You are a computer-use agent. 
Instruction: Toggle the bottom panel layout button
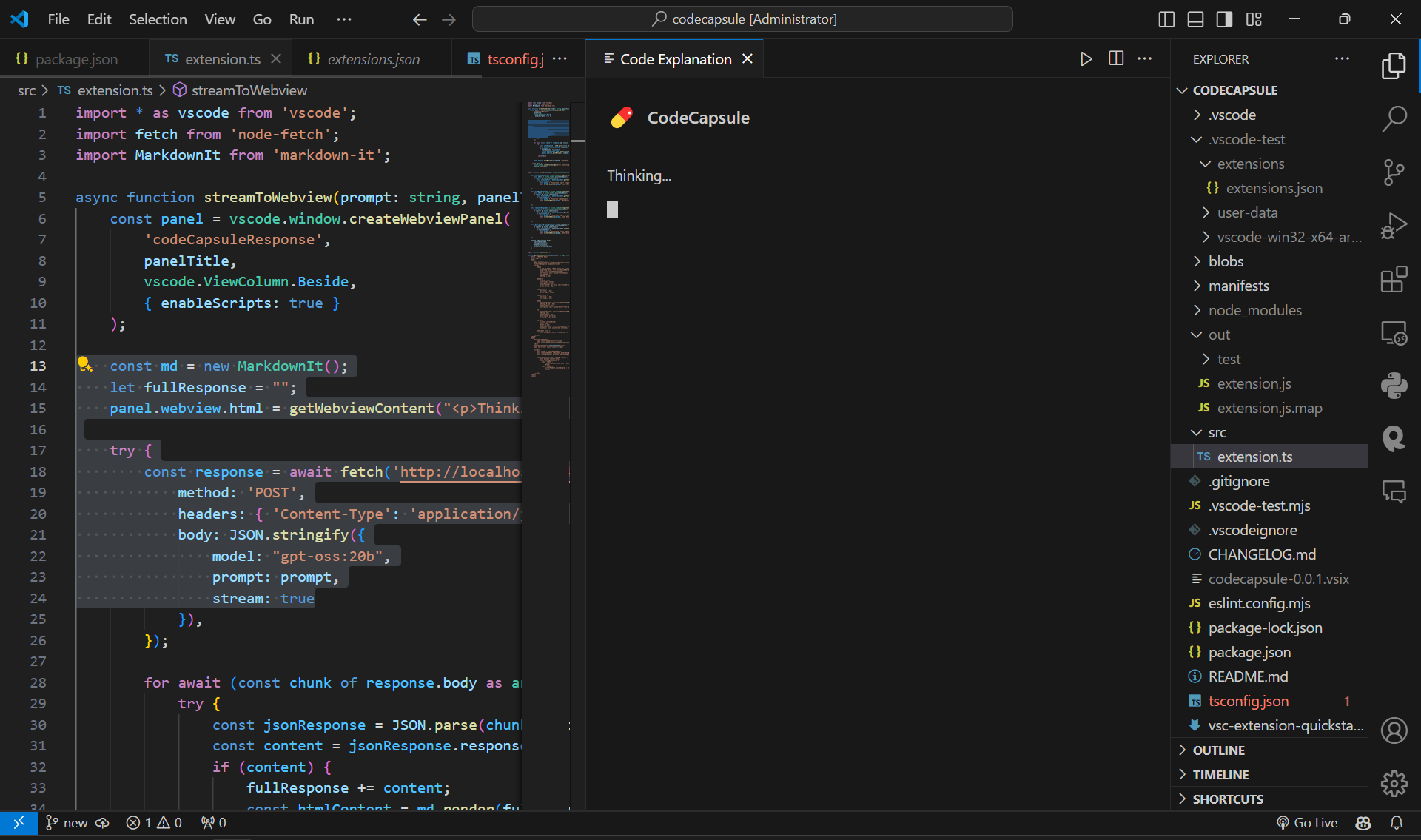(x=1195, y=19)
